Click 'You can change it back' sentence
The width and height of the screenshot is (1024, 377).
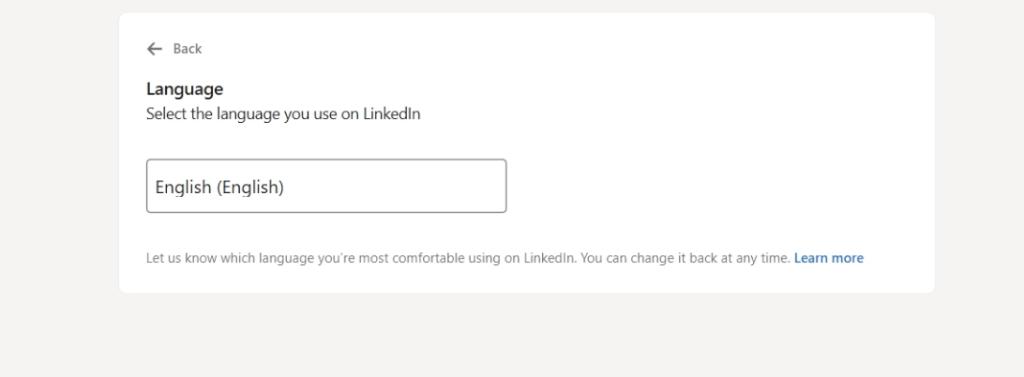coord(686,258)
